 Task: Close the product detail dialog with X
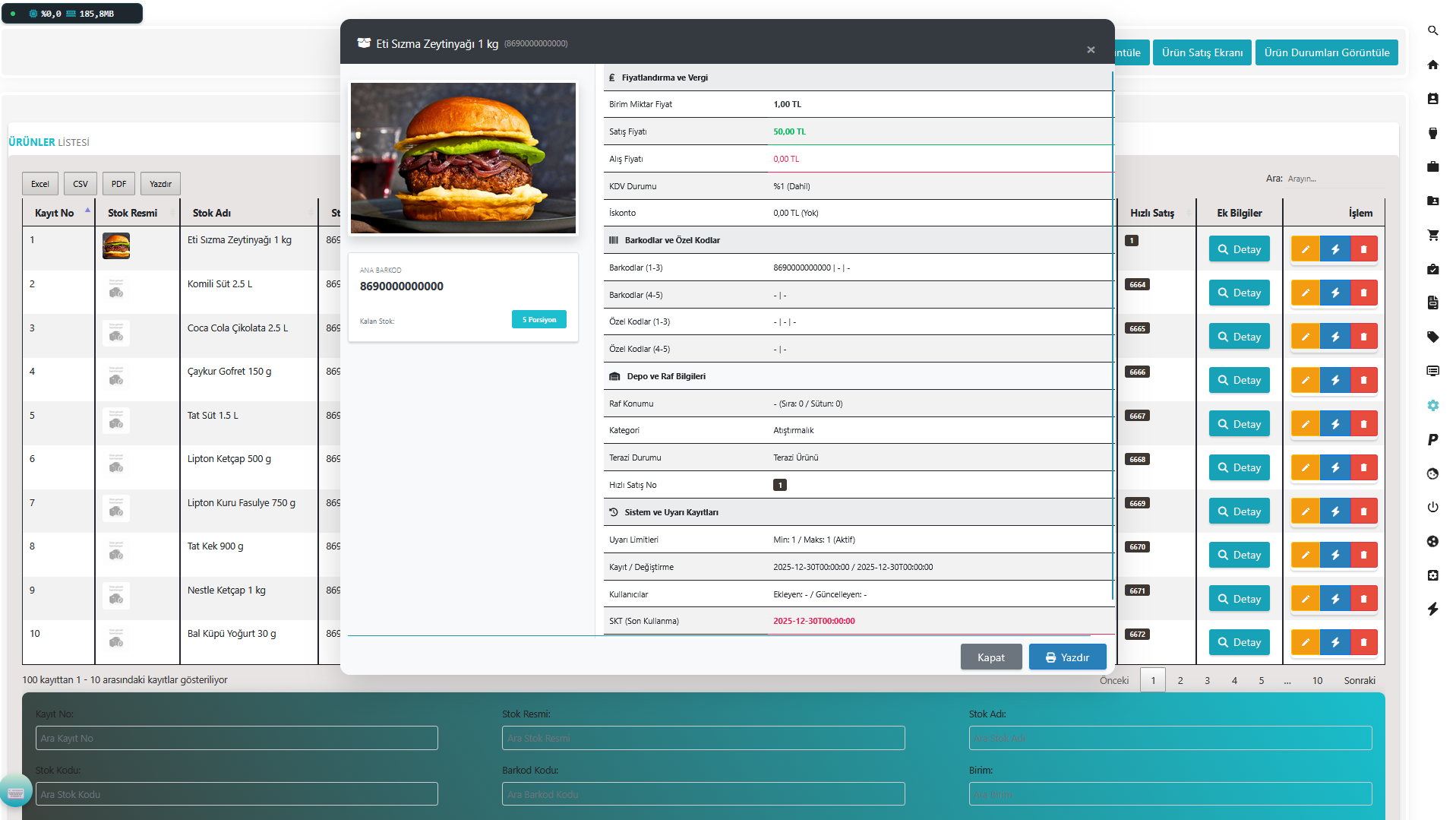coord(1091,49)
